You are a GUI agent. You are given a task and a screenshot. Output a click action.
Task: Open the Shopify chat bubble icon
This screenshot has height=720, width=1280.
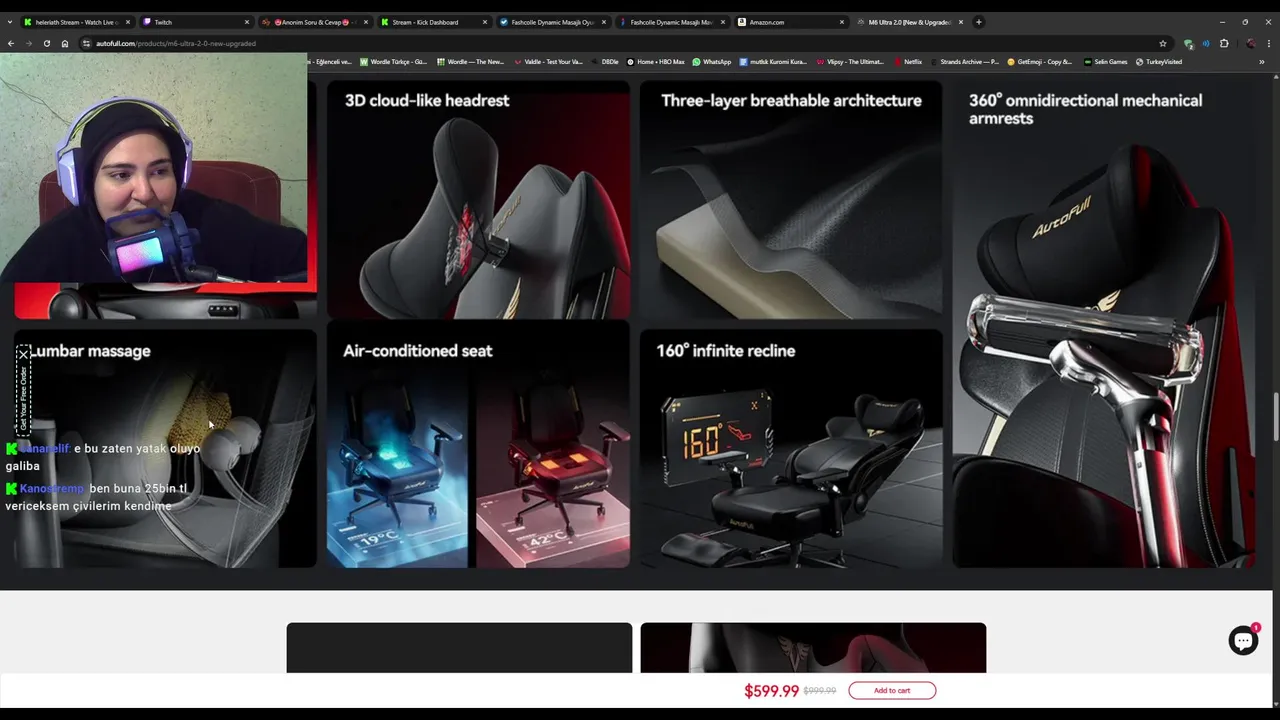click(x=1243, y=641)
